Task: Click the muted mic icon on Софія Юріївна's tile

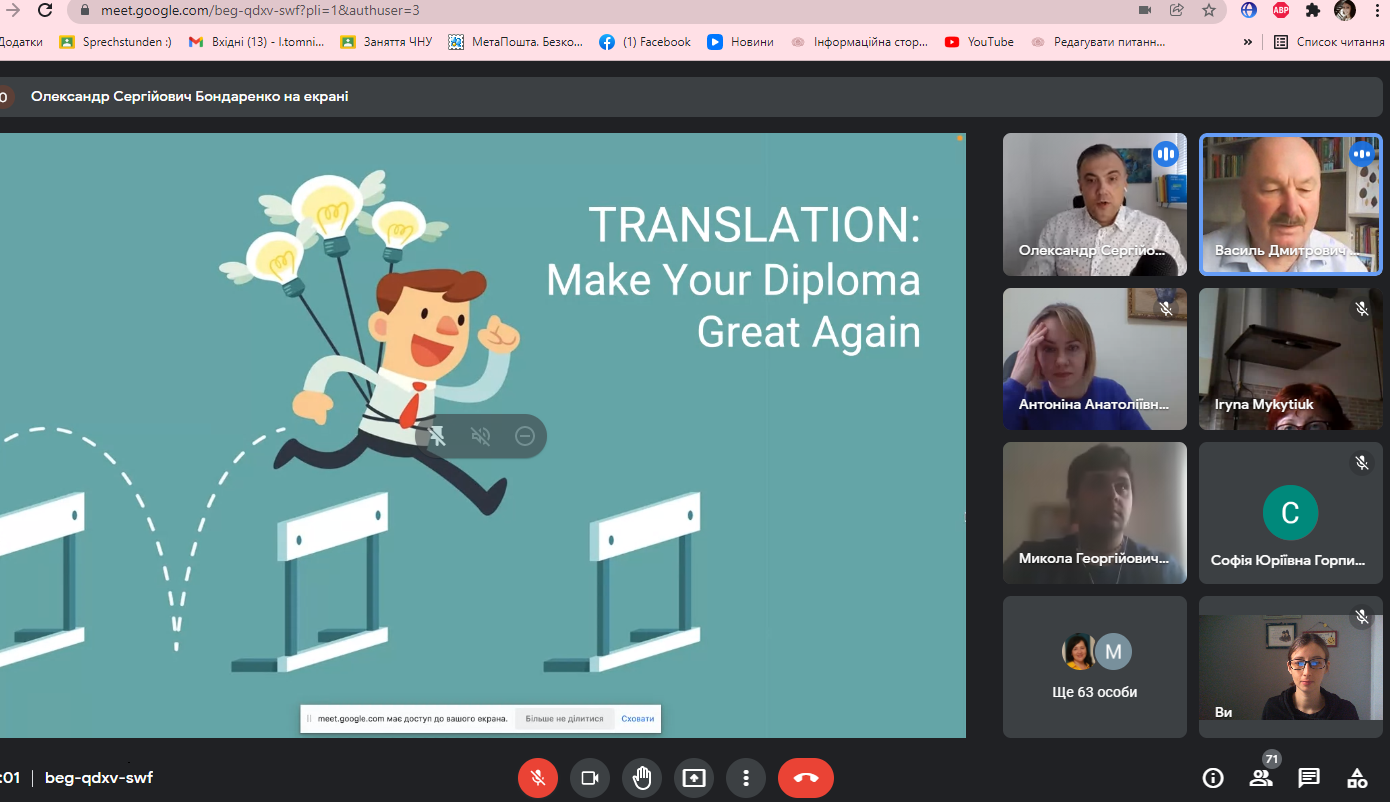Action: click(x=1362, y=463)
